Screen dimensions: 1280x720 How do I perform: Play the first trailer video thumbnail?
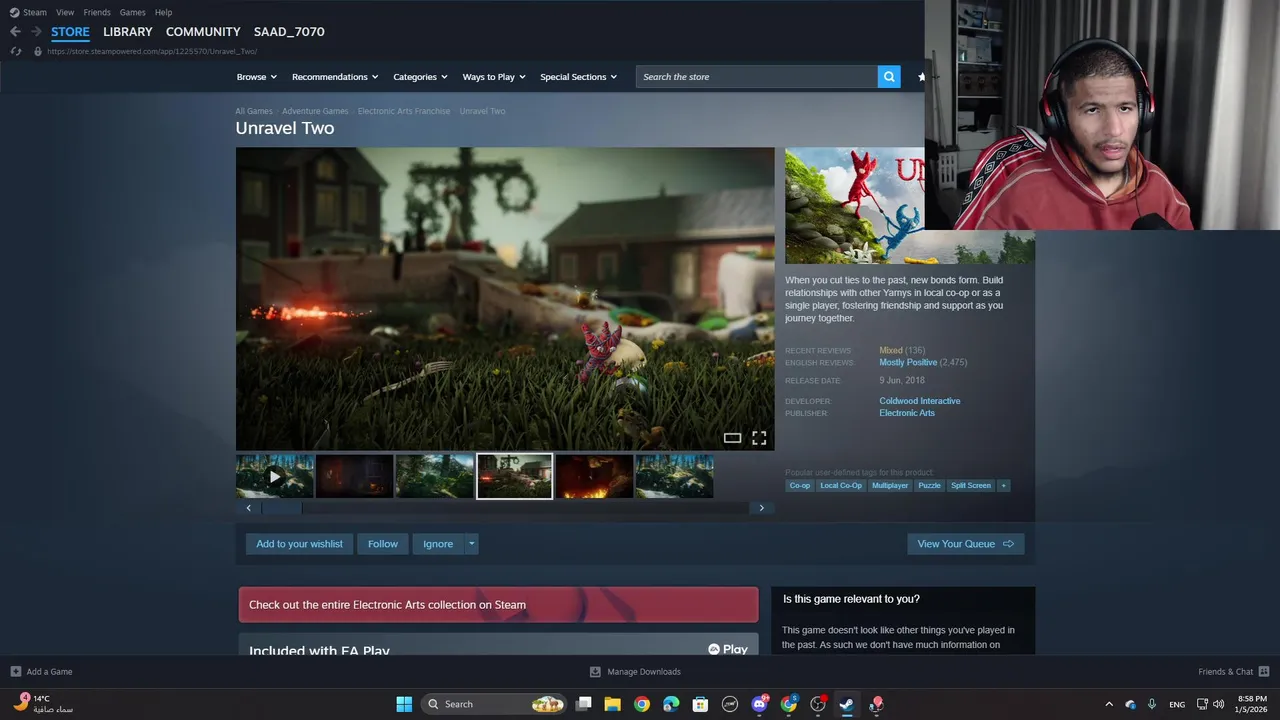pyautogui.click(x=275, y=476)
